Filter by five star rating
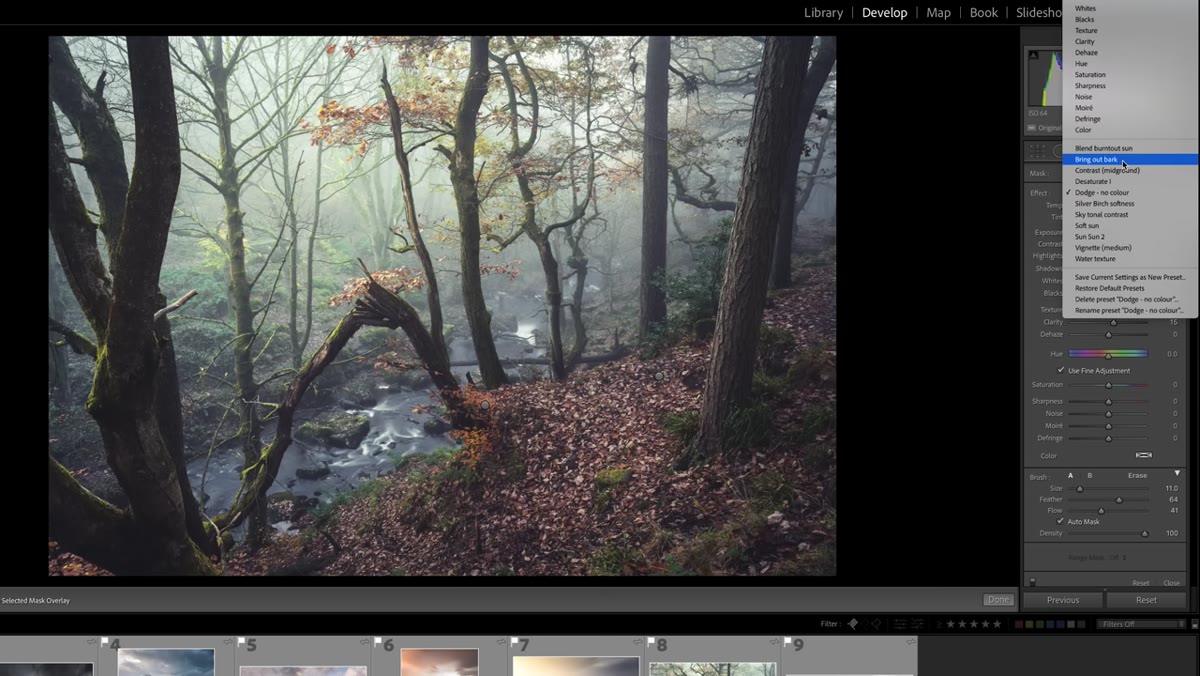Viewport: 1200px width, 676px height. [996, 624]
